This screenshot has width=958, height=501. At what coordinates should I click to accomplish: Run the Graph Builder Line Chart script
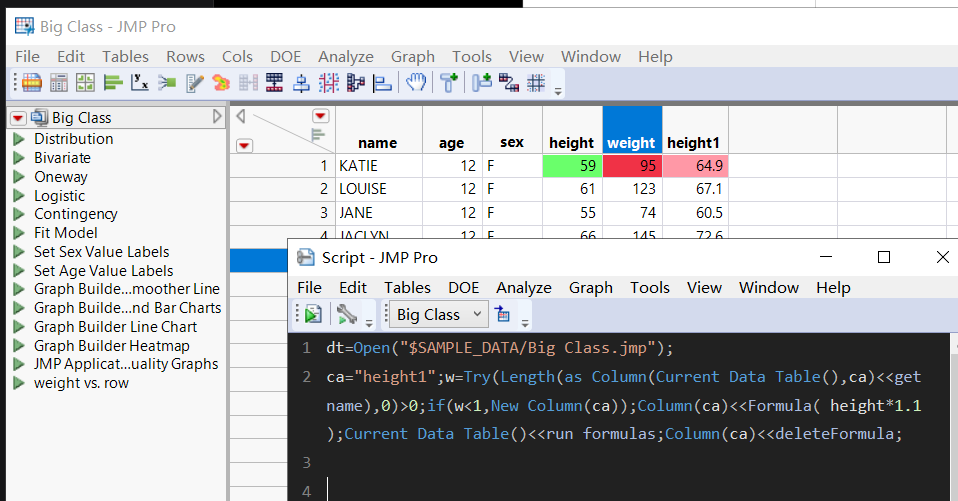[x=19, y=327]
